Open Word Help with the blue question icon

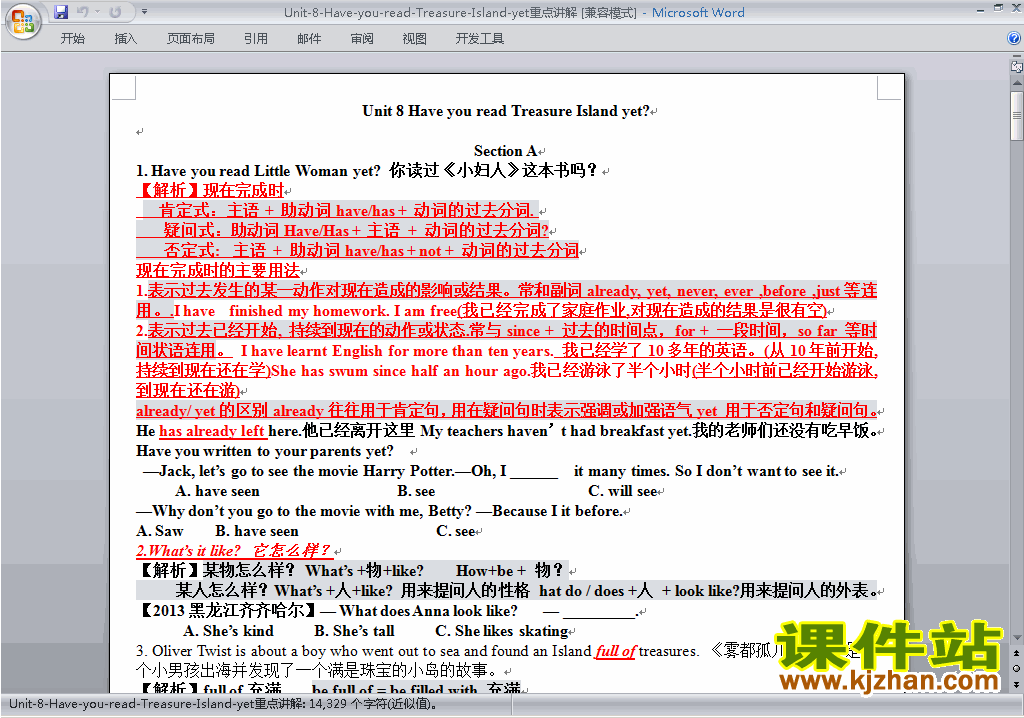point(1014,39)
